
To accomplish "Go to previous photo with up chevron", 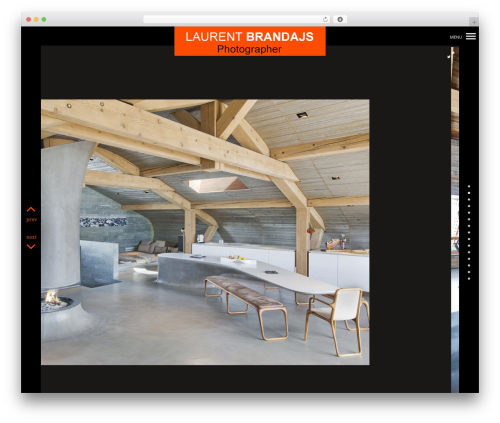I will pos(31,209).
